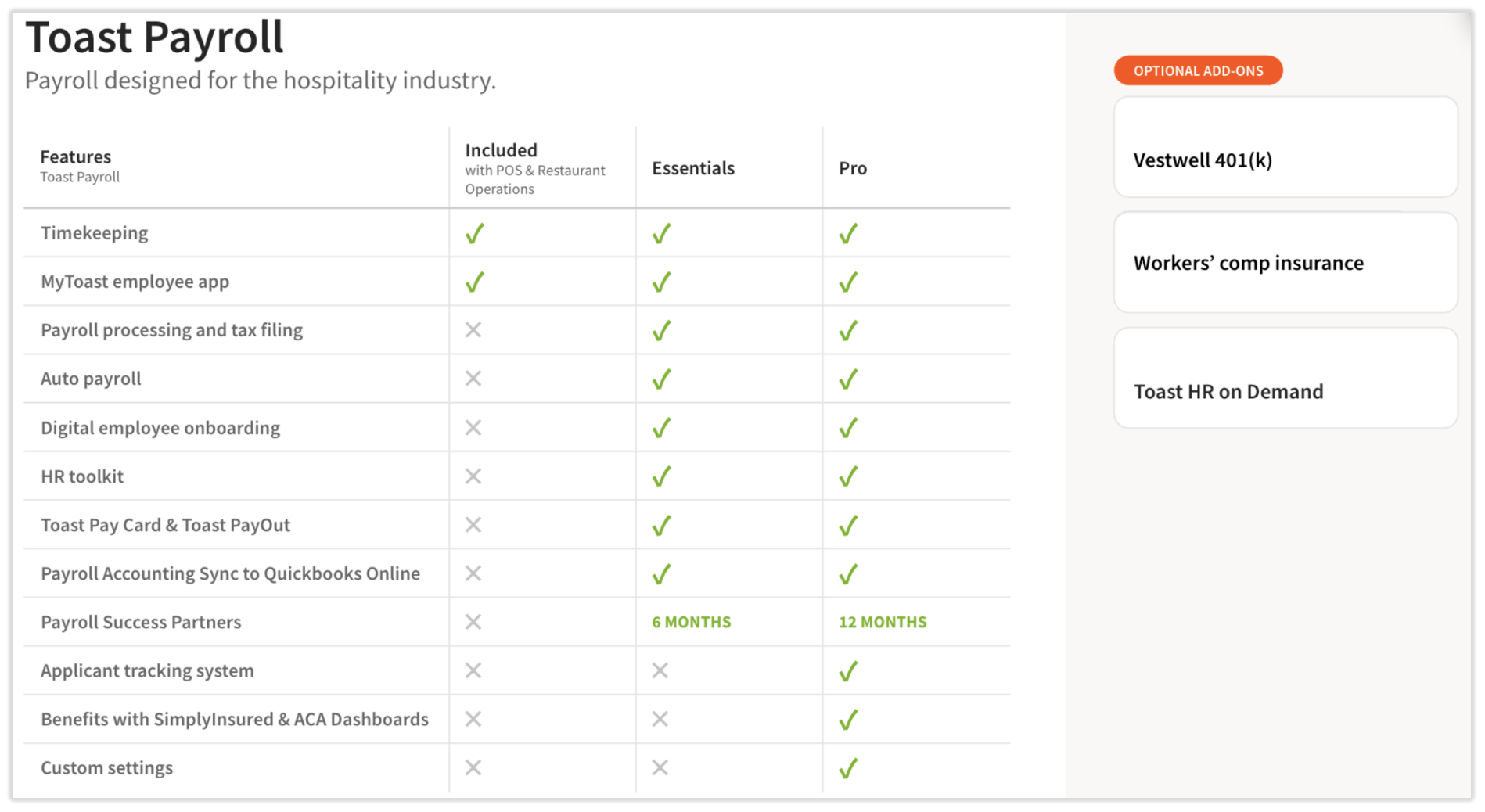Select the Auto payroll X under Included
Screen dimensions: 1485x812
pyautogui.click(x=473, y=379)
